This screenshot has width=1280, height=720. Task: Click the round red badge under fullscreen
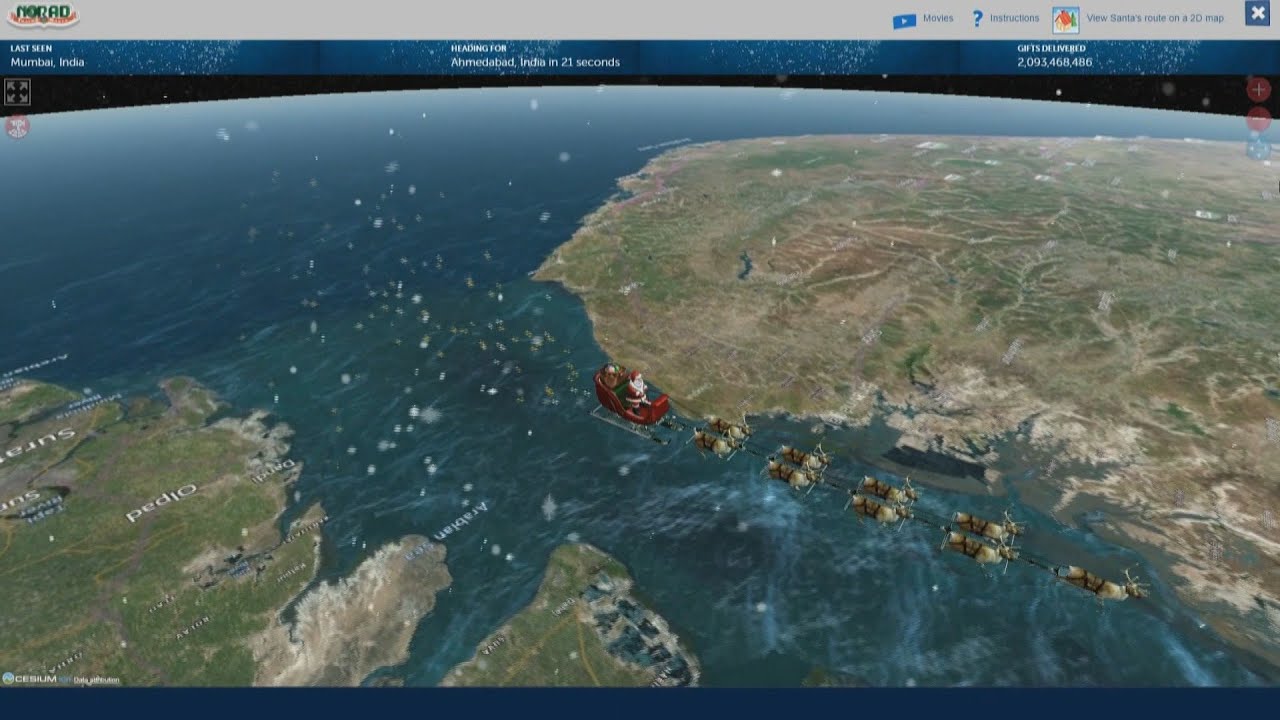17,127
